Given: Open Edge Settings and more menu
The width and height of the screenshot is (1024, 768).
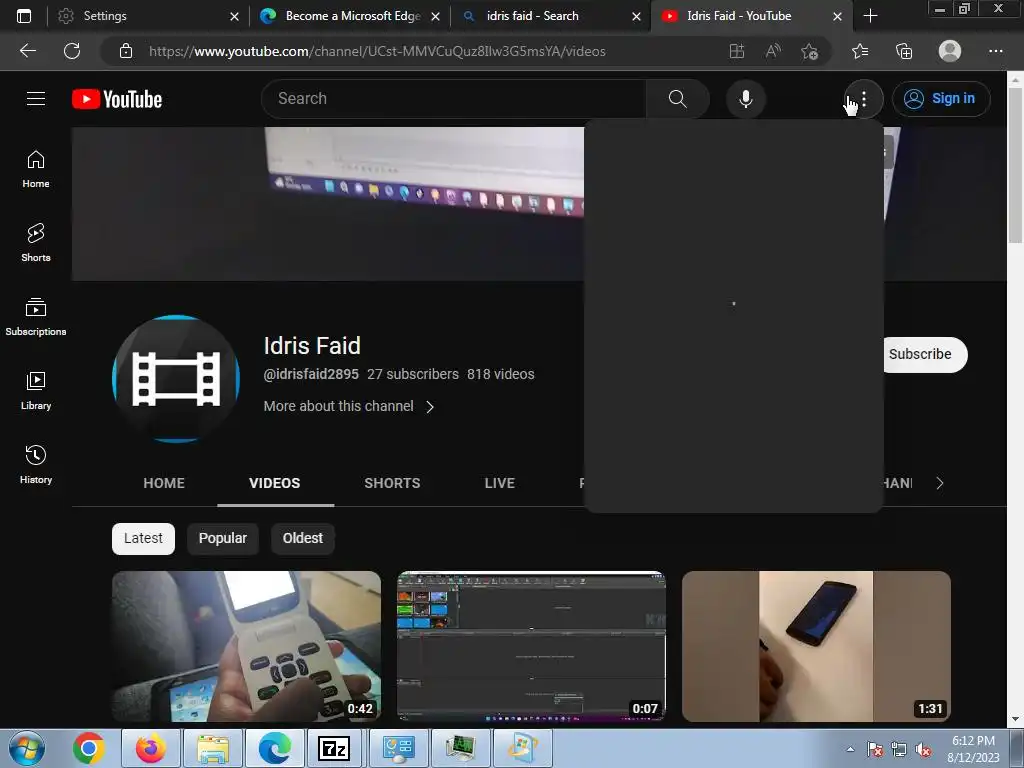Looking at the screenshot, I should pos(995,51).
